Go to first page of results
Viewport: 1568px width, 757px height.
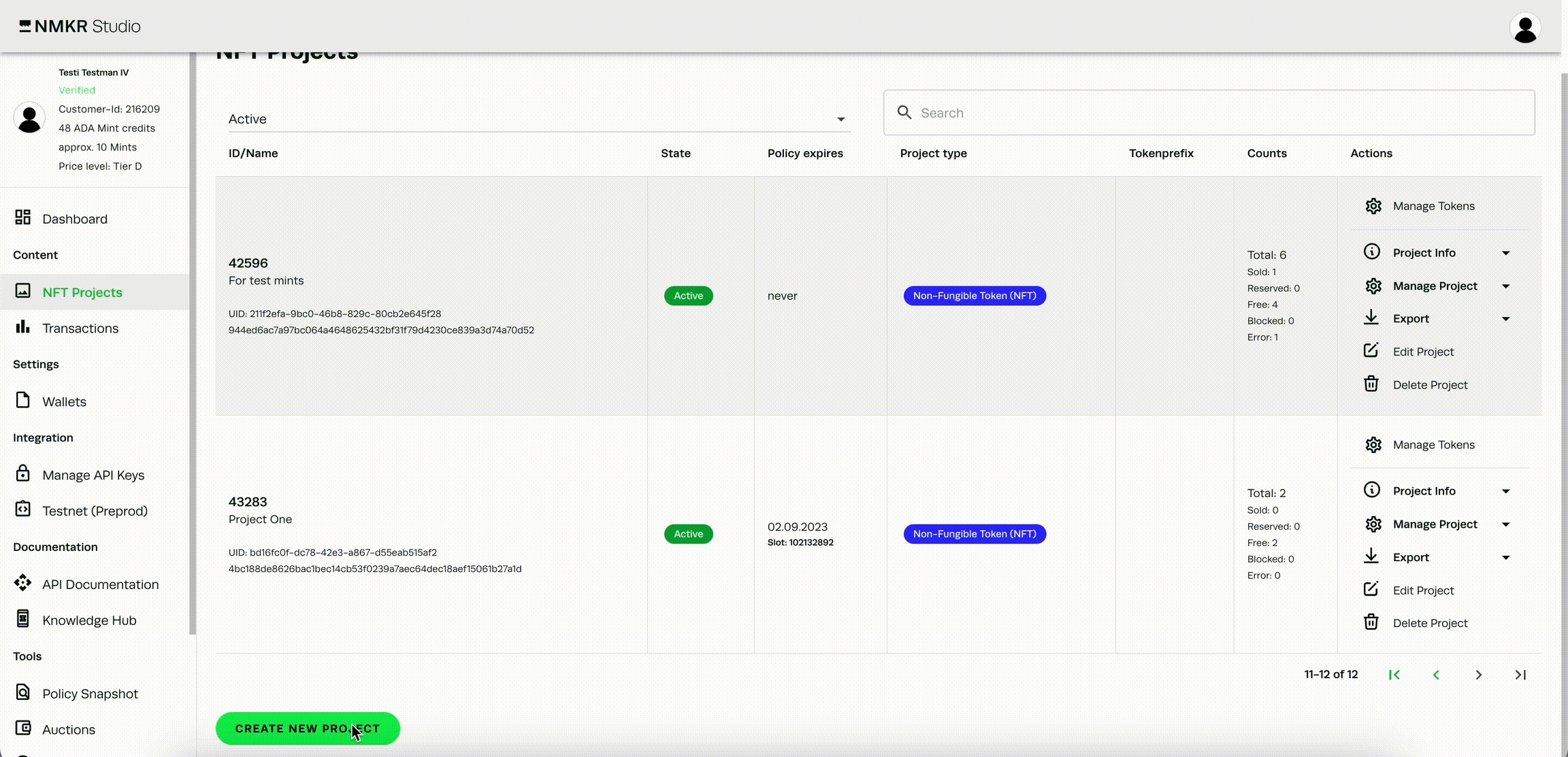pyautogui.click(x=1394, y=675)
